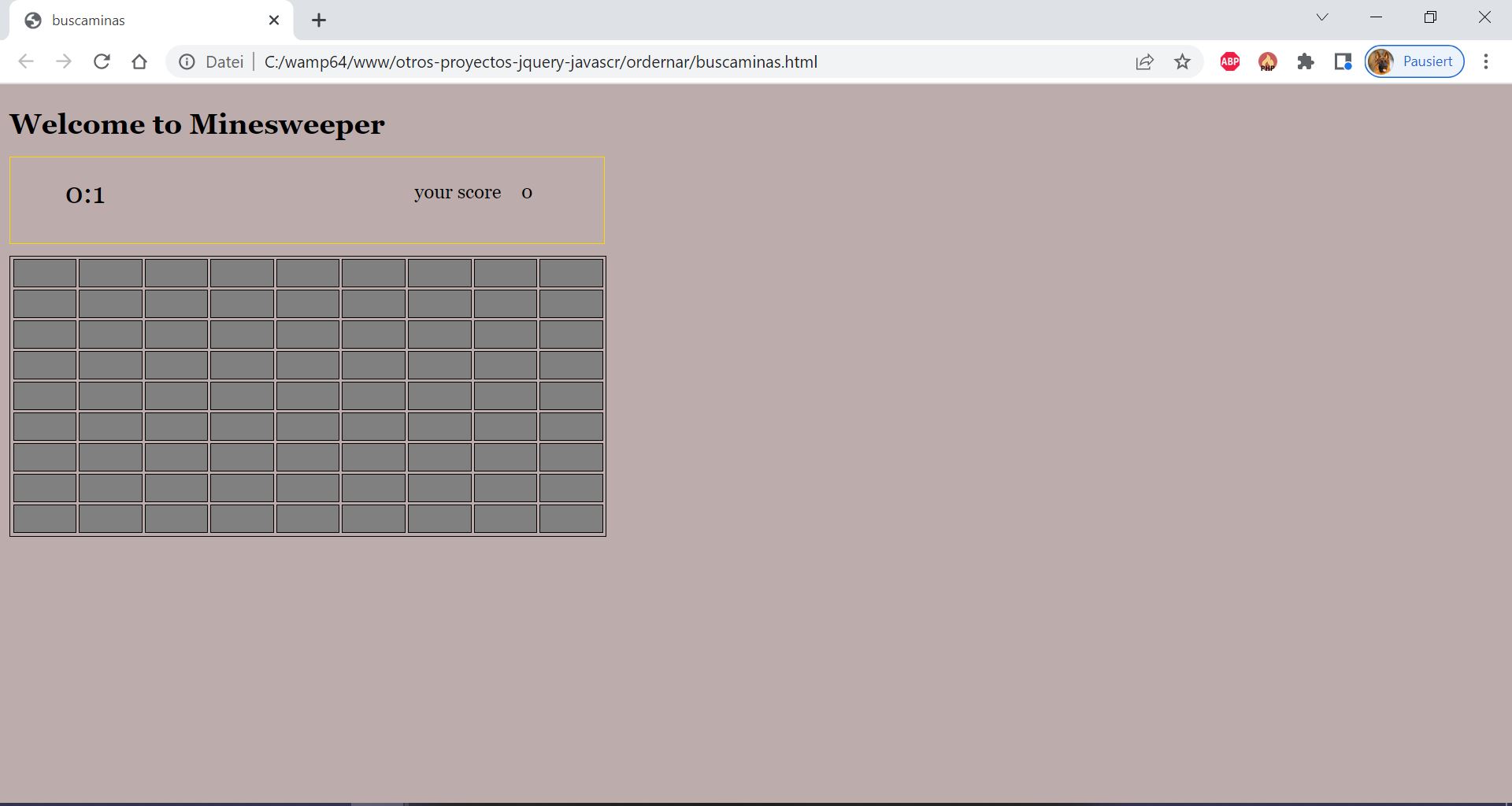Viewport: 1512px width, 806px height.
Task: Open the flame extension icon
Action: pos(1267,61)
